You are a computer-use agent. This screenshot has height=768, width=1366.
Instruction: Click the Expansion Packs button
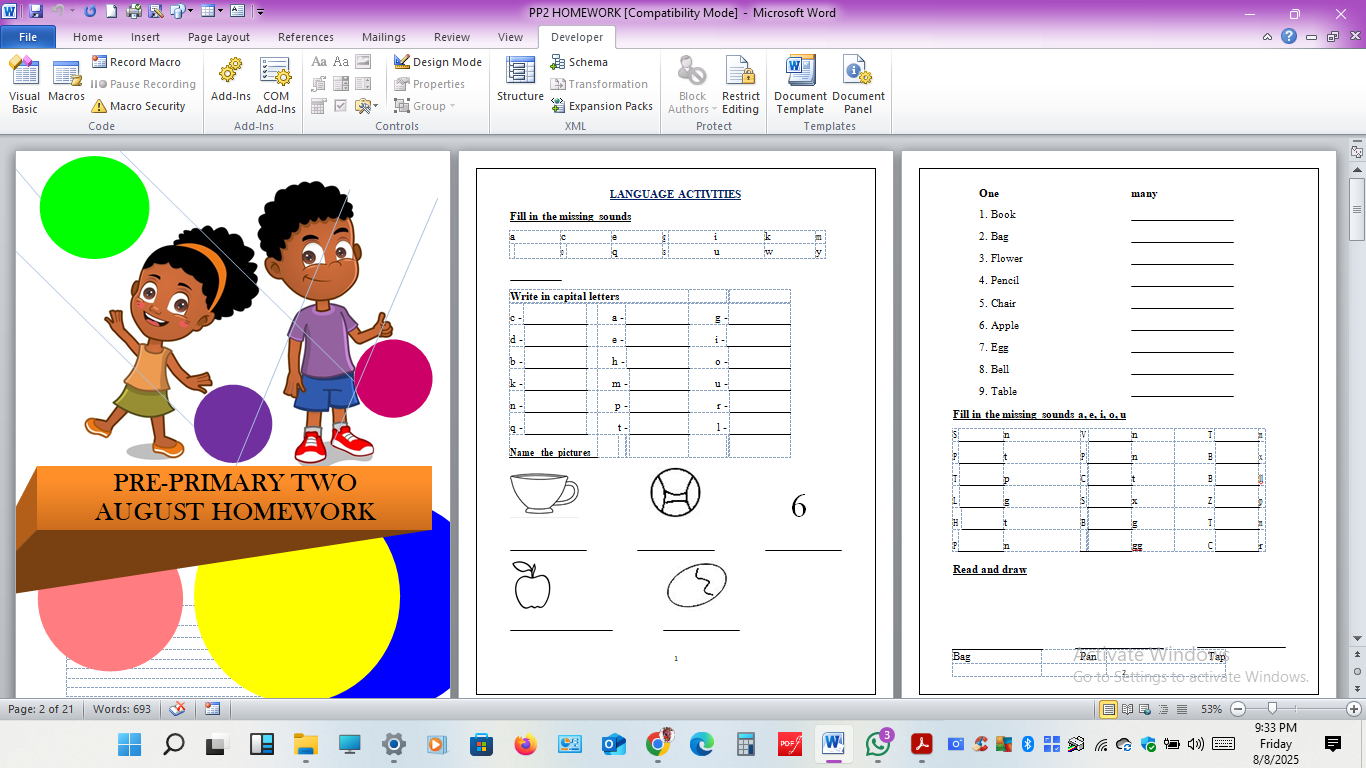602,106
